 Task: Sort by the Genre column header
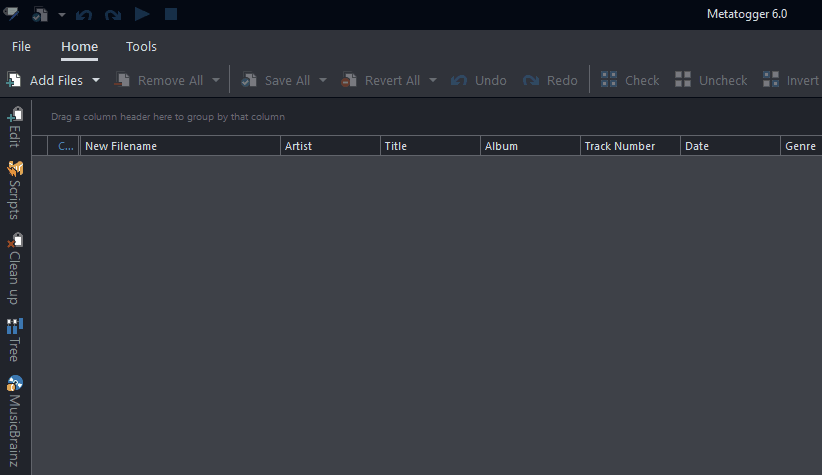click(801, 146)
